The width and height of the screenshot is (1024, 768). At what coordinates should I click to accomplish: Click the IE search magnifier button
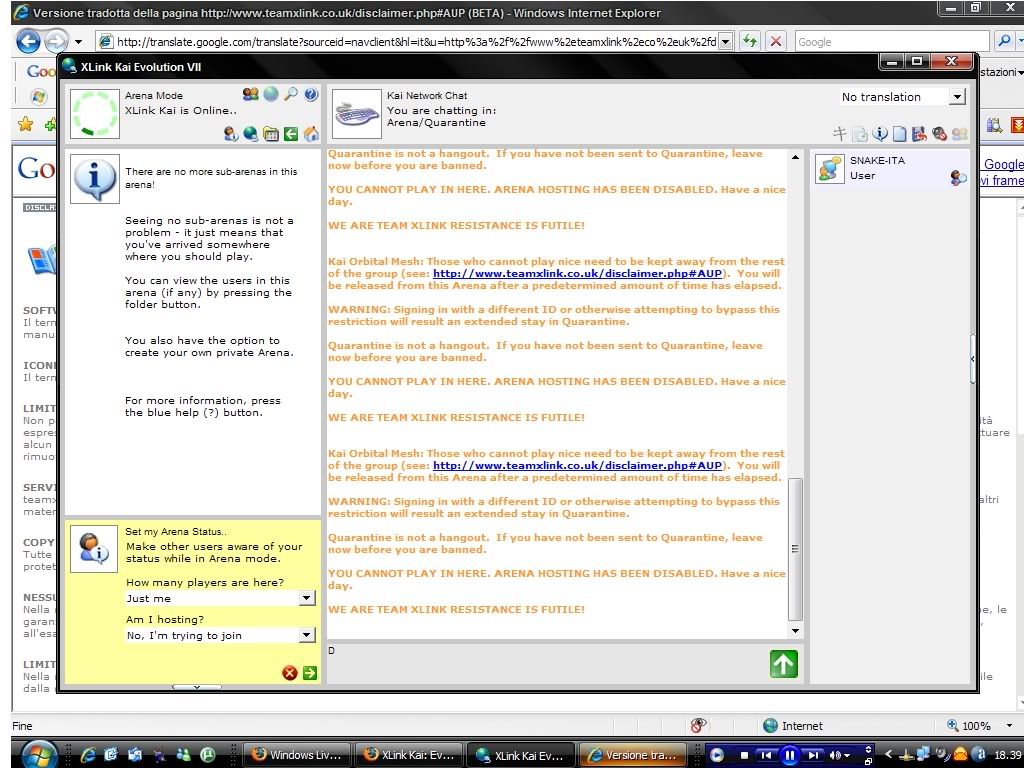pos(1003,41)
